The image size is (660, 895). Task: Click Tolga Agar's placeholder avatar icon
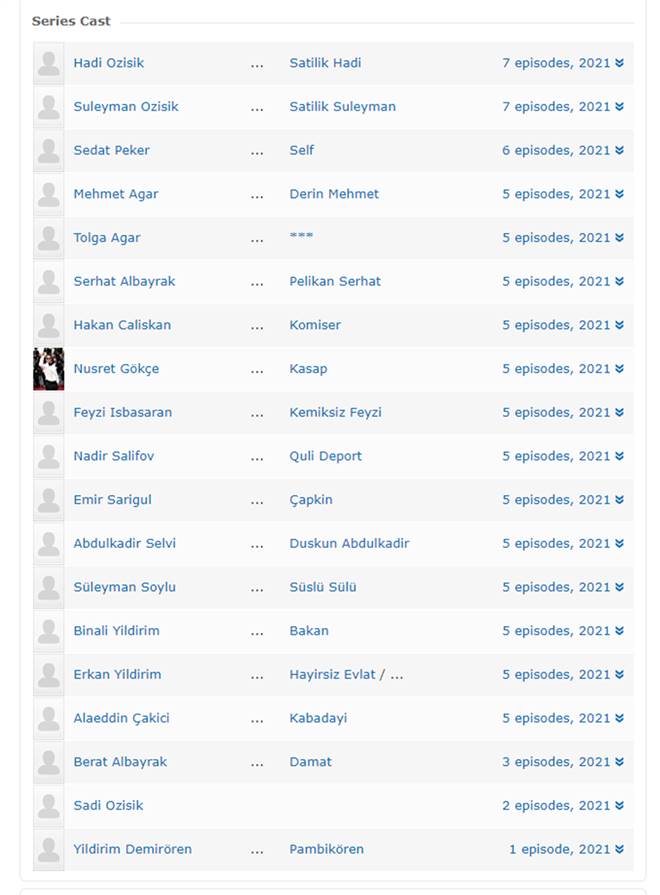click(49, 238)
